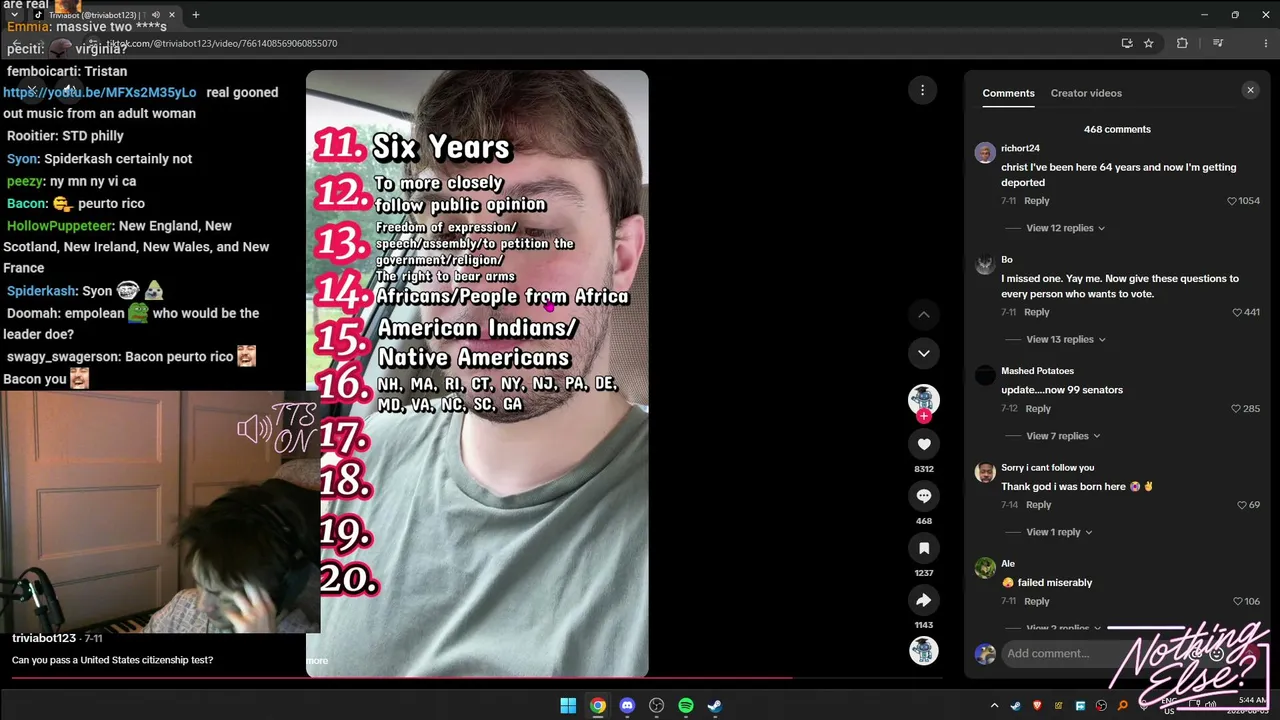The image size is (1280, 720).
Task: Open the youtu.be link in stream chat
Action: [100, 92]
